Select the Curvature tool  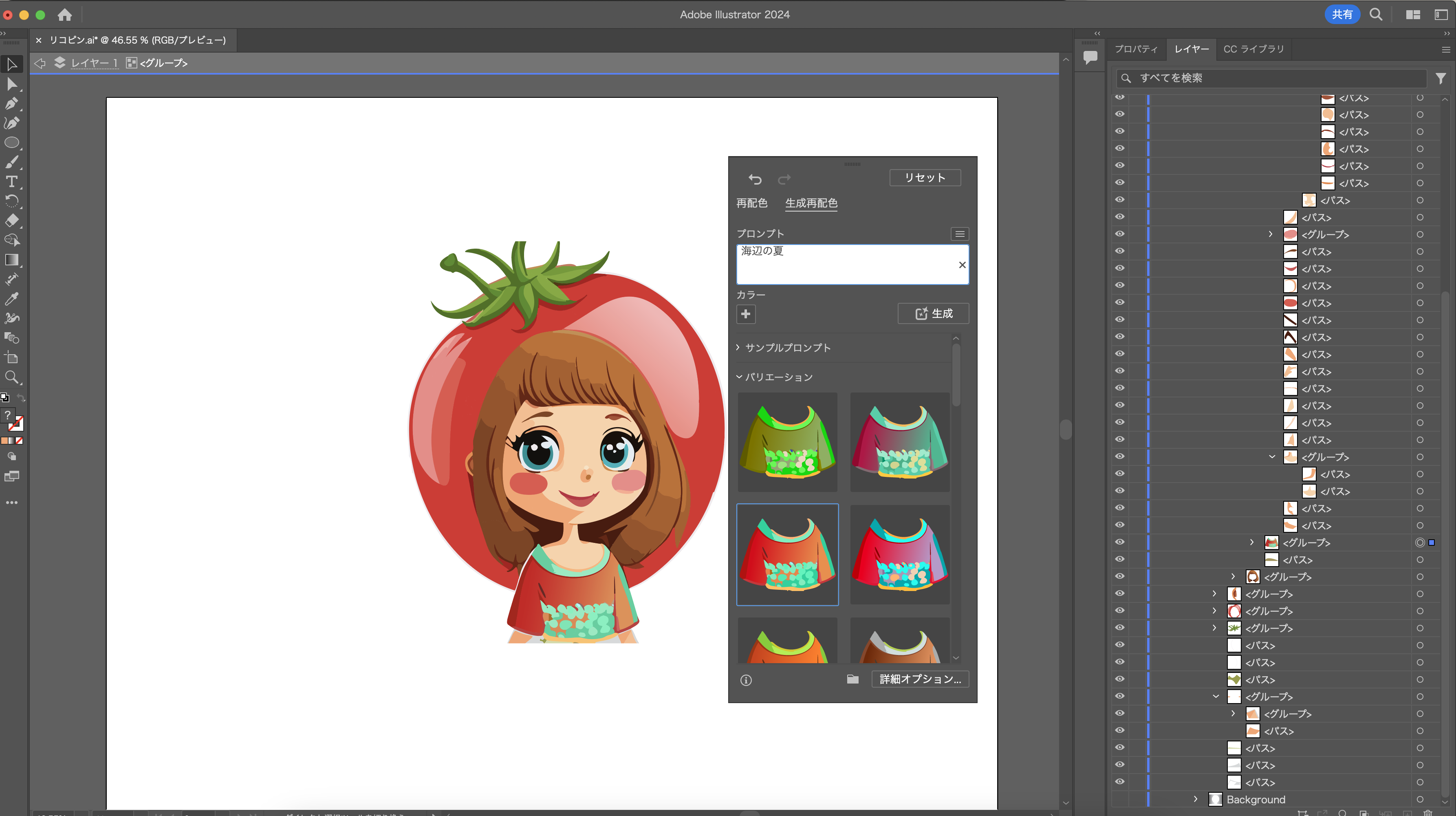click(12, 123)
